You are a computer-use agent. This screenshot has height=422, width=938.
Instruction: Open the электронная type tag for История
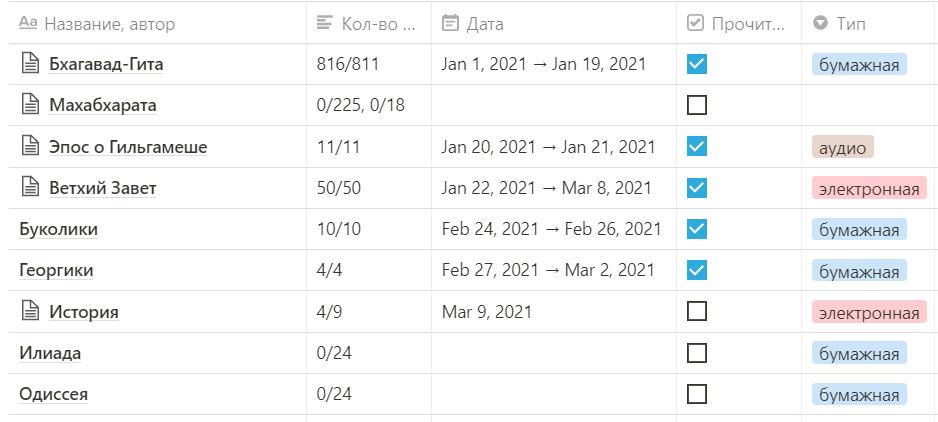pyautogui.click(x=869, y=313)
